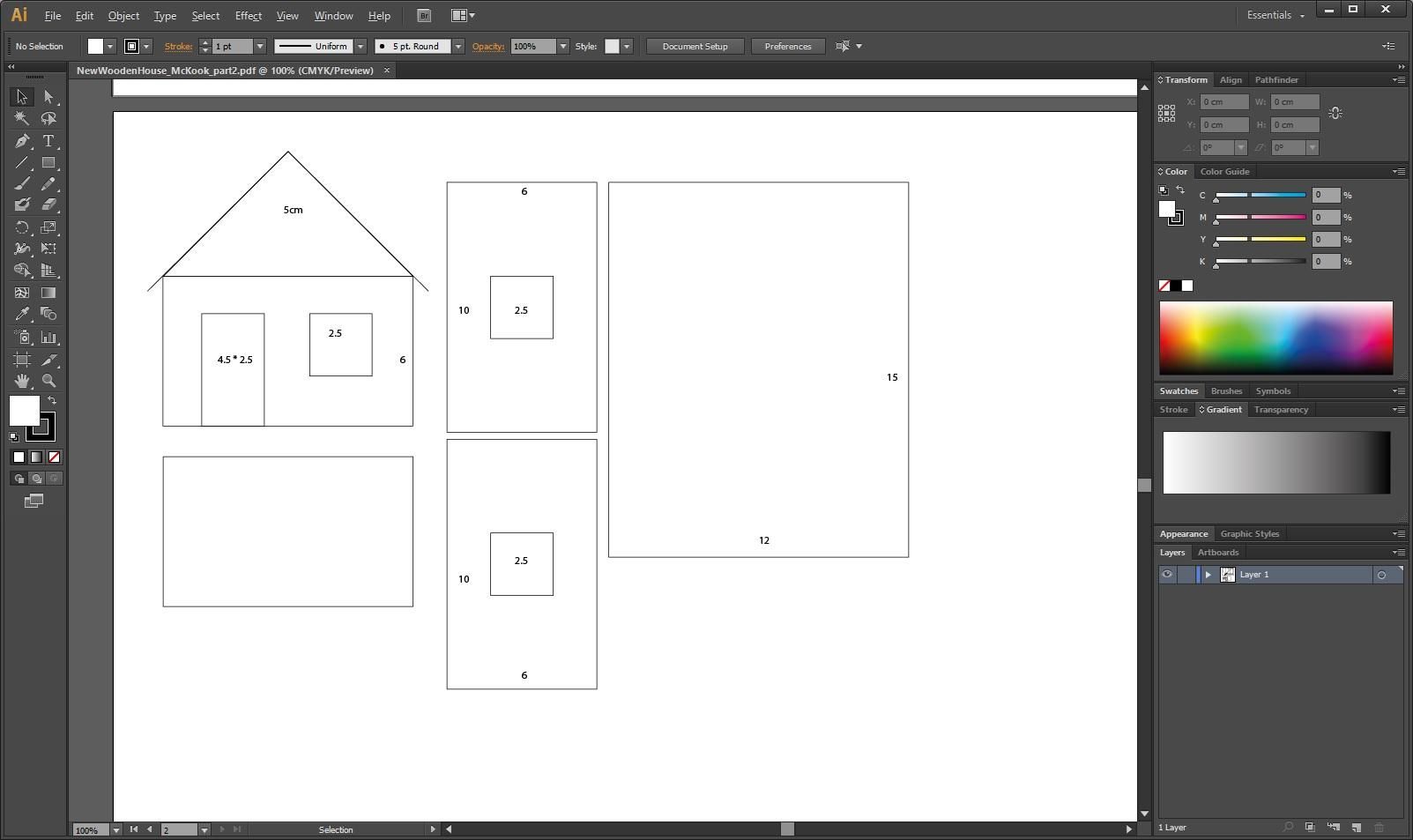The image size is (1413, 840).
Task: Select the Direct Selection tool
Action: pyautogui.click(x=48, y=97)
